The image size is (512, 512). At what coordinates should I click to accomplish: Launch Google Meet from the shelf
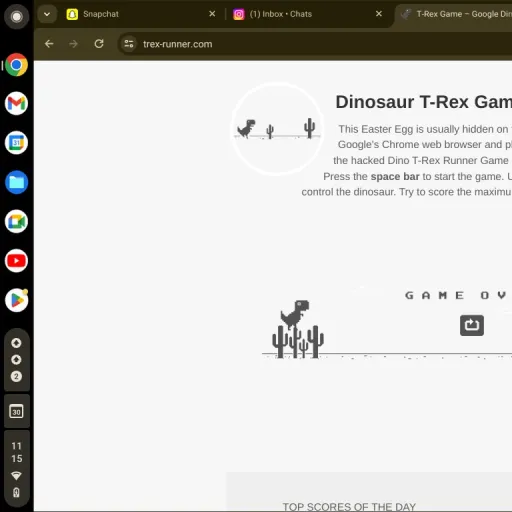point(16,222)
